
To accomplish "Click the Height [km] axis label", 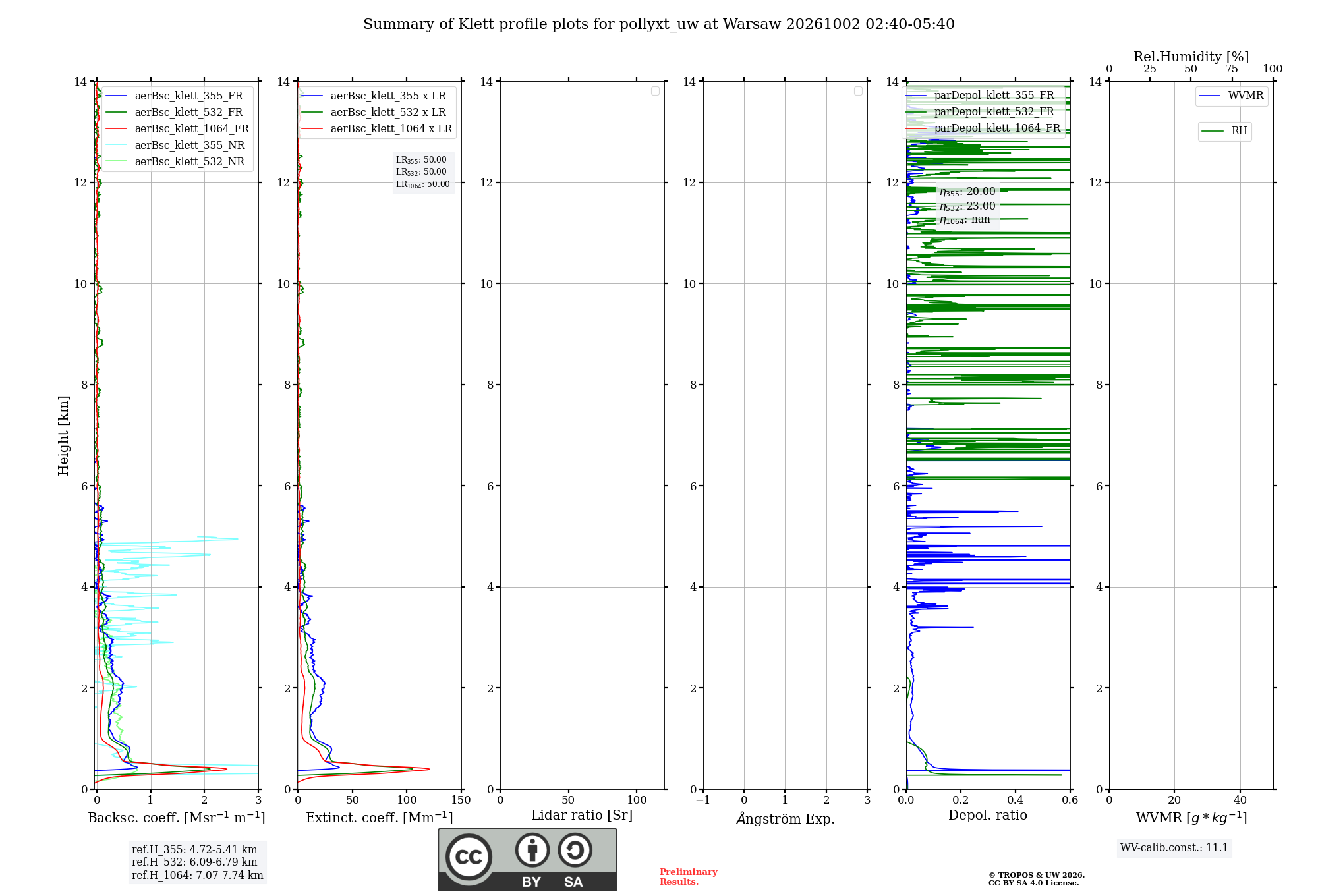I will point(63,435).
